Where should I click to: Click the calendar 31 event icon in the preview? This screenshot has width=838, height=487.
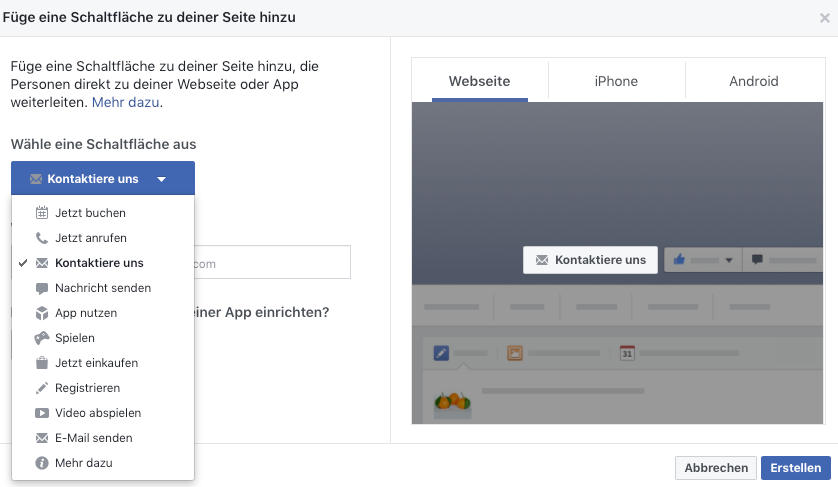(627, 353)
